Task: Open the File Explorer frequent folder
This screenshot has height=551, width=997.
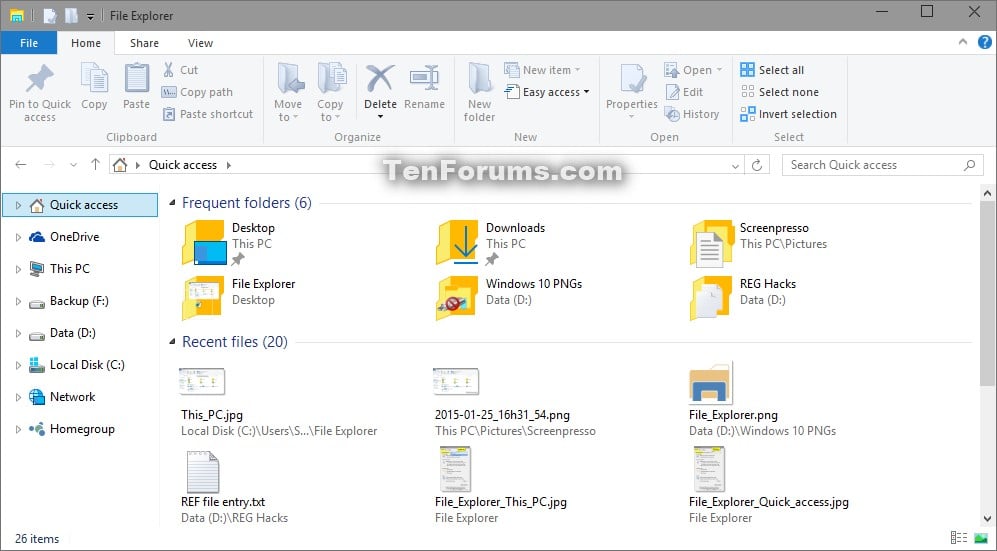Action: pyautogui.click(x=238, y=297)
